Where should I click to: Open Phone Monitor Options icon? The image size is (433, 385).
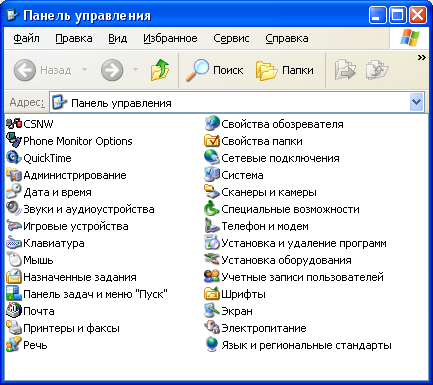pyautogui.click(x=14, y=141)
